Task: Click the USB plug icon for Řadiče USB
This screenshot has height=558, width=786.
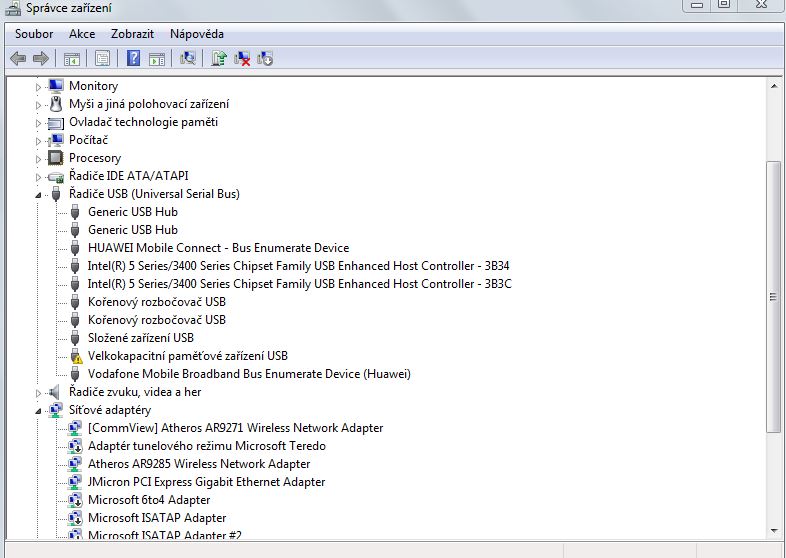Action: (56, 194)
